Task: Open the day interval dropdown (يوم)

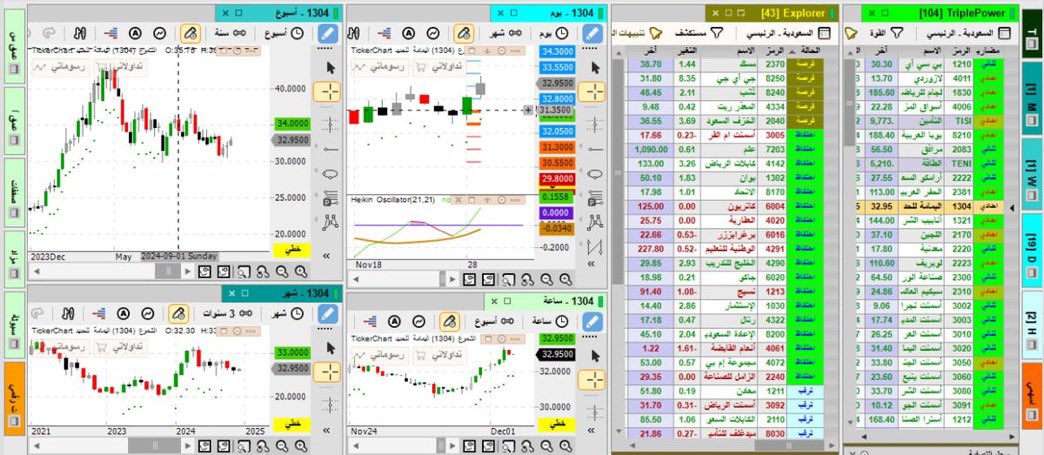Action: point(553,33)
